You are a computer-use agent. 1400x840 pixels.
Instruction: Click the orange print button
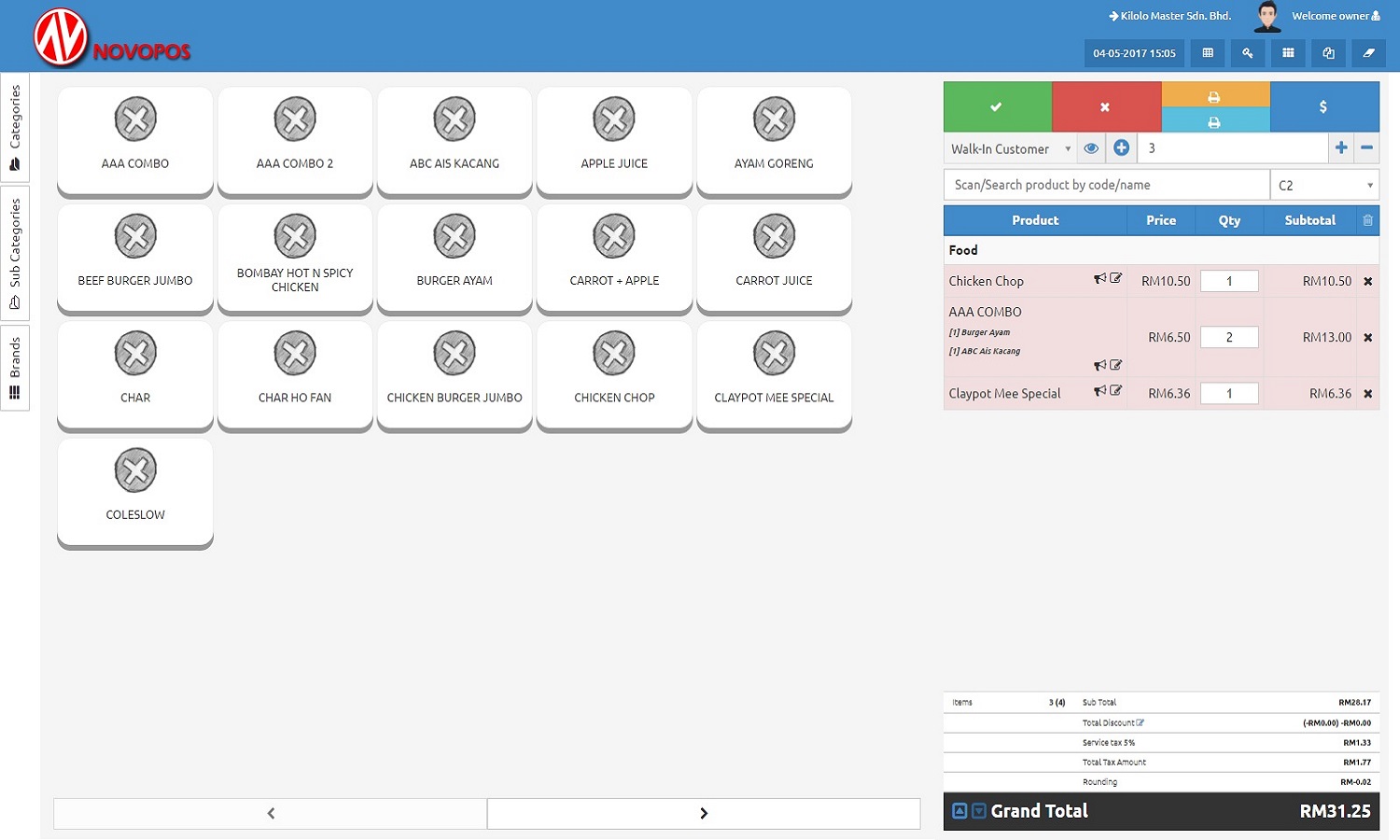pos(1214,96)
